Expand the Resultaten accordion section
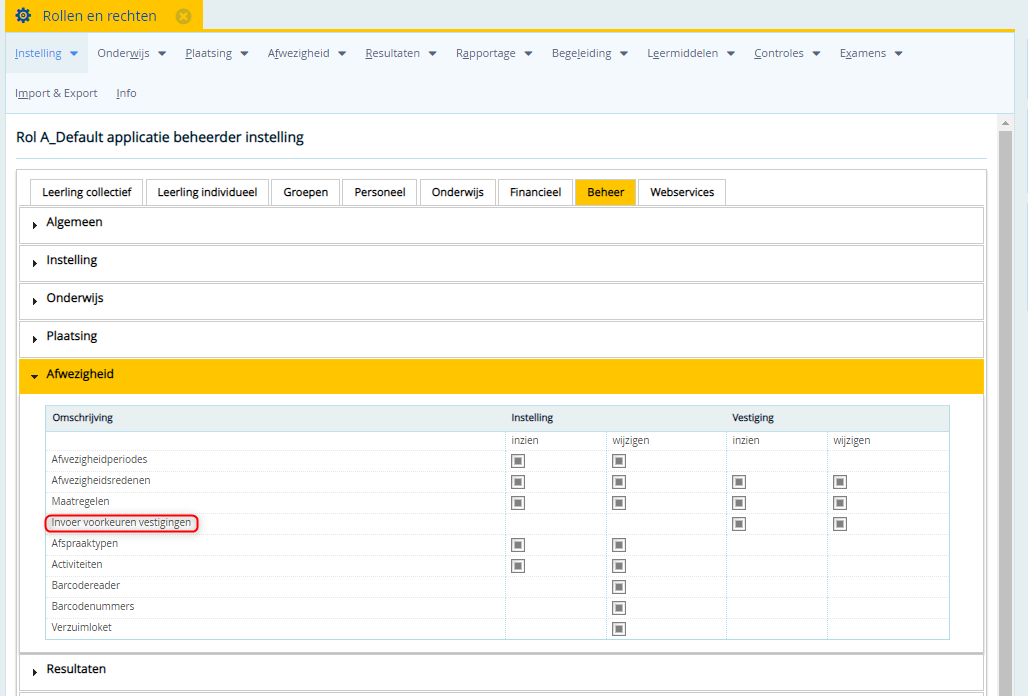 click(502, 672)
